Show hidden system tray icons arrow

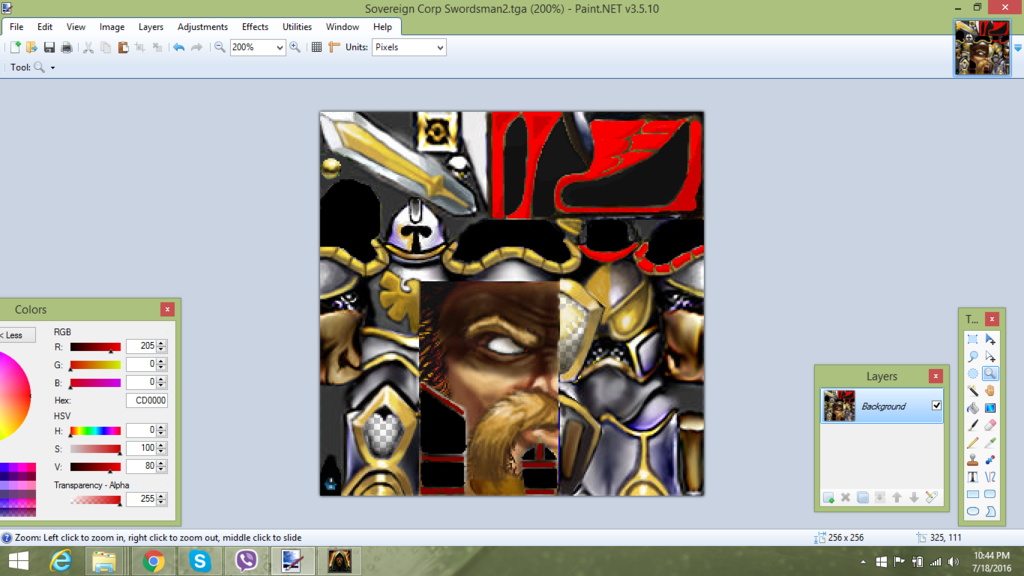coord(863,562)
